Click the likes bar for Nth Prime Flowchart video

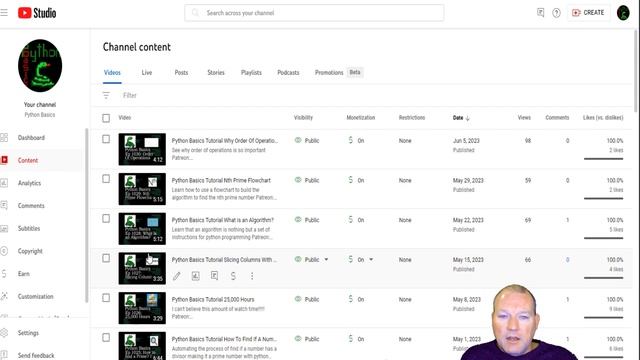pos(603,198)
